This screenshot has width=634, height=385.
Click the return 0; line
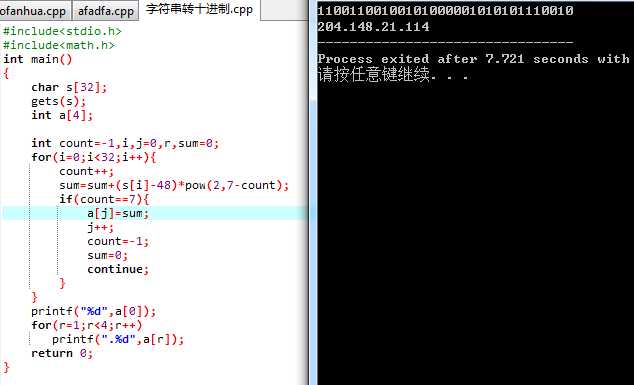pos(62,353)
